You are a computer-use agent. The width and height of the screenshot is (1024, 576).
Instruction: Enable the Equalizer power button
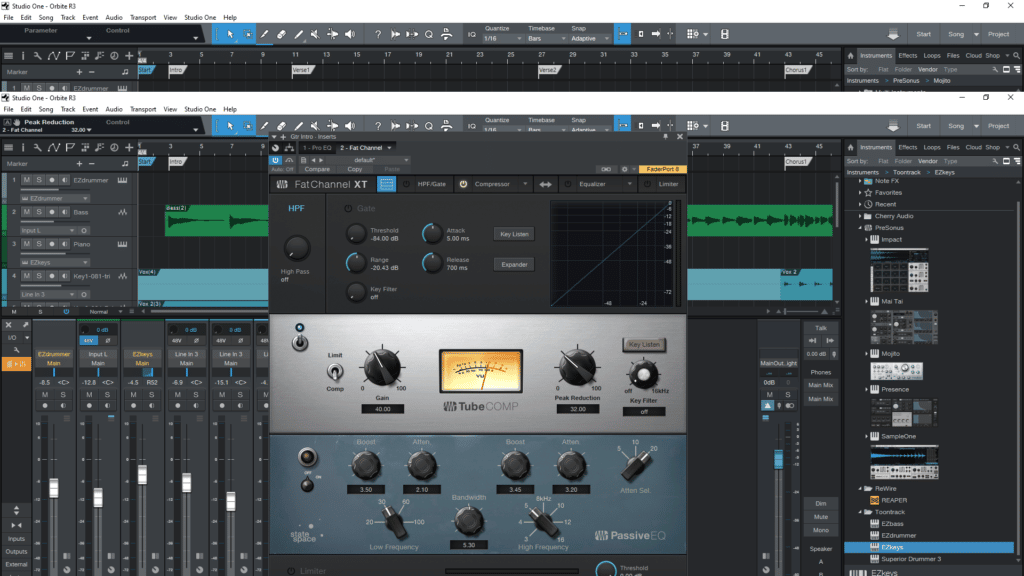[x=568, y=184]
